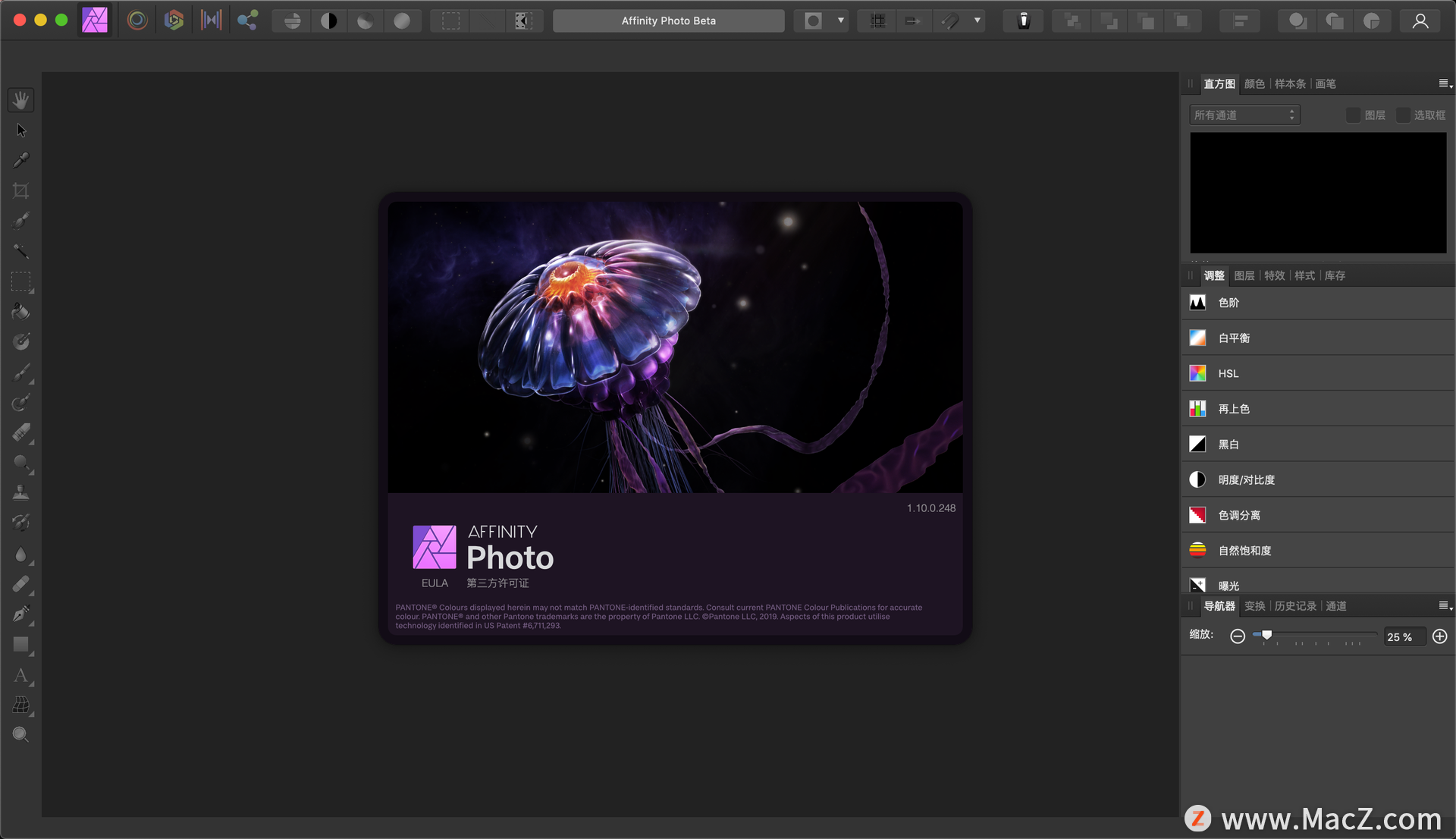Switch to the Liquify Persona icon

click(x=137, y=20)
